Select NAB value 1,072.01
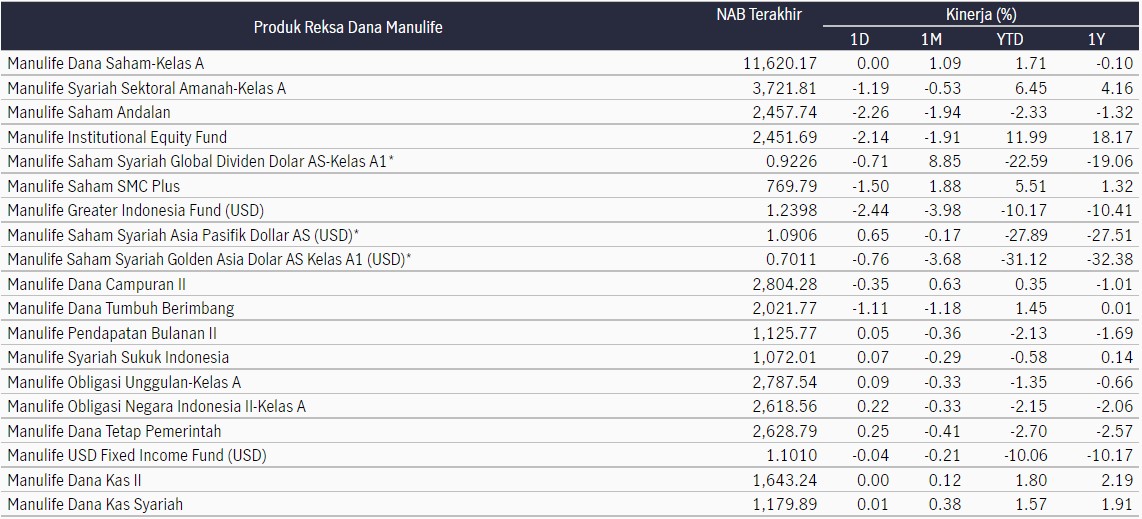 [784, 358]
